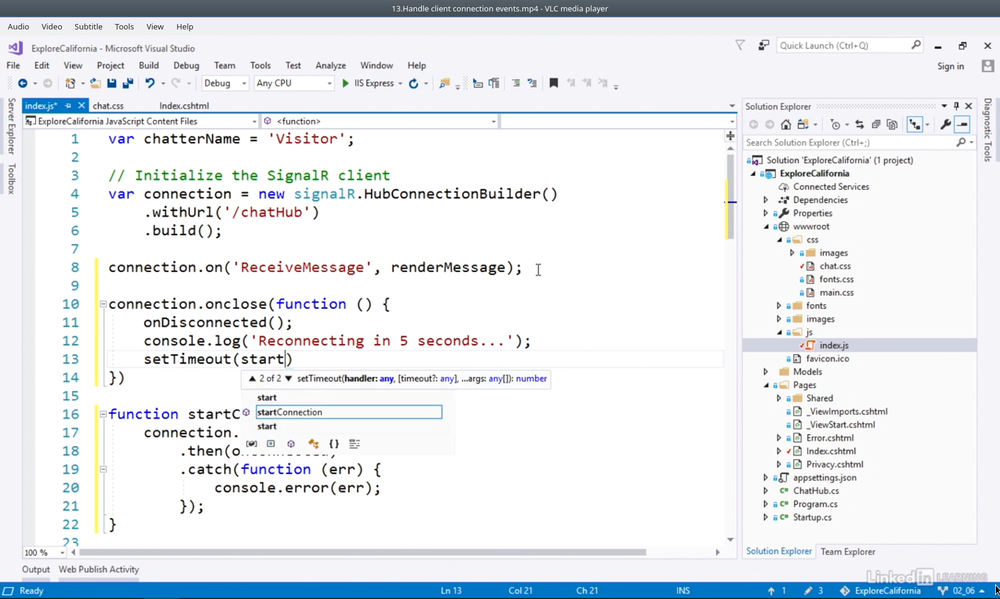Expand the Models folder in Solution Explorer
1000x599 pixels.
coord(766,372)
